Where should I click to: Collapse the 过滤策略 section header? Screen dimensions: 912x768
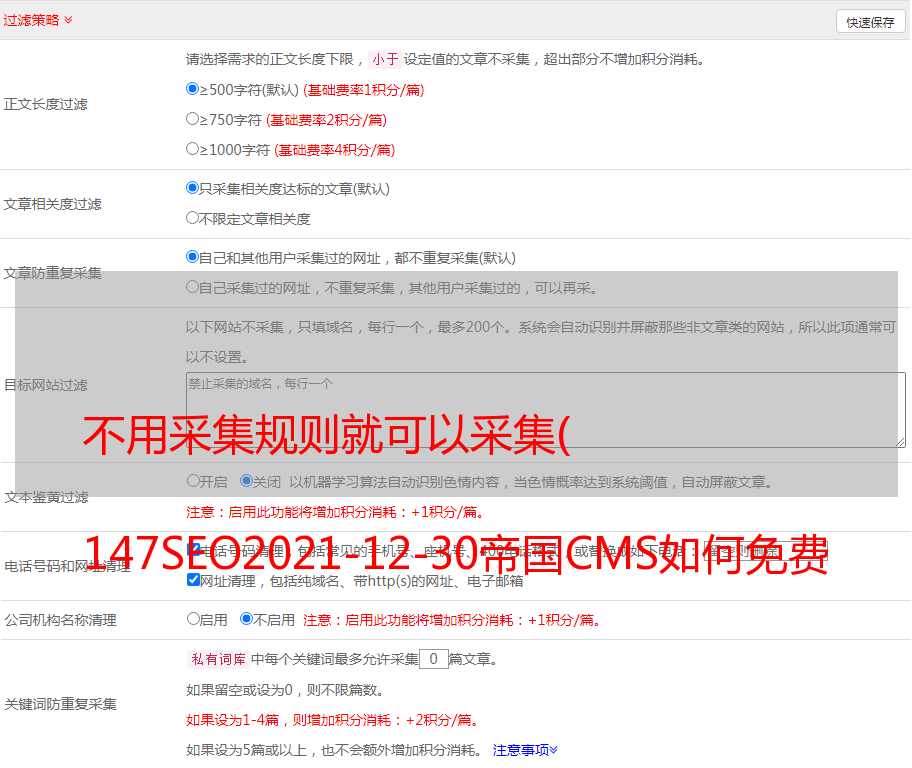(x=38, y=20)
